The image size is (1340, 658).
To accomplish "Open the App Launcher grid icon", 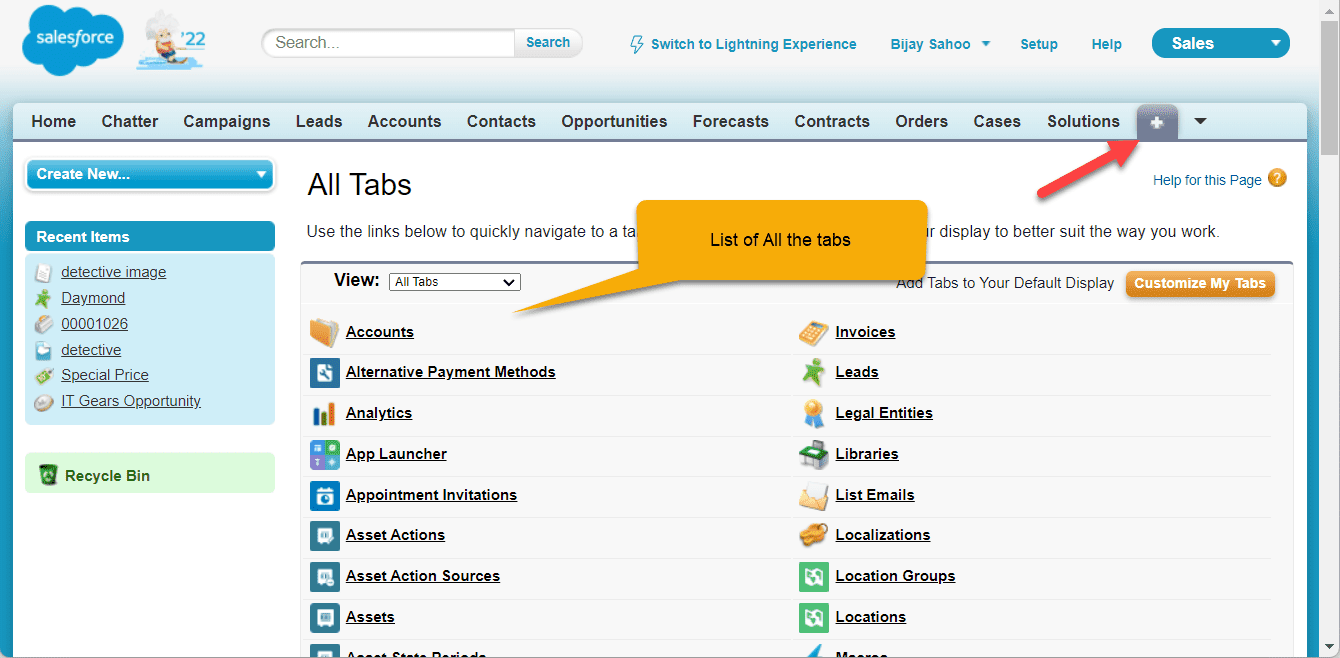I will pos(324,454).
